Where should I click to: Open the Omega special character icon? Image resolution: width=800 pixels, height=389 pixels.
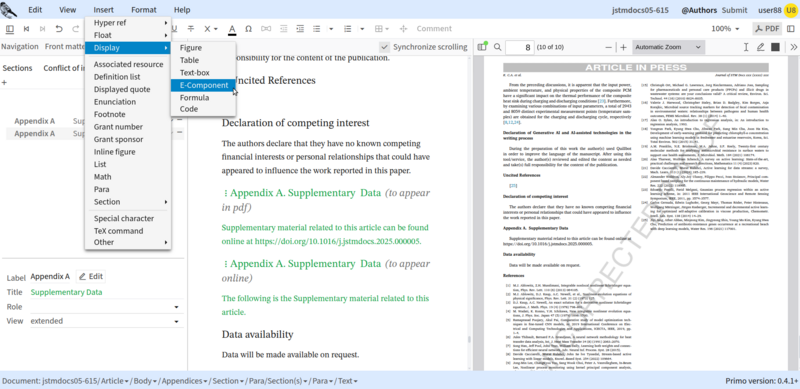point(248,29)
